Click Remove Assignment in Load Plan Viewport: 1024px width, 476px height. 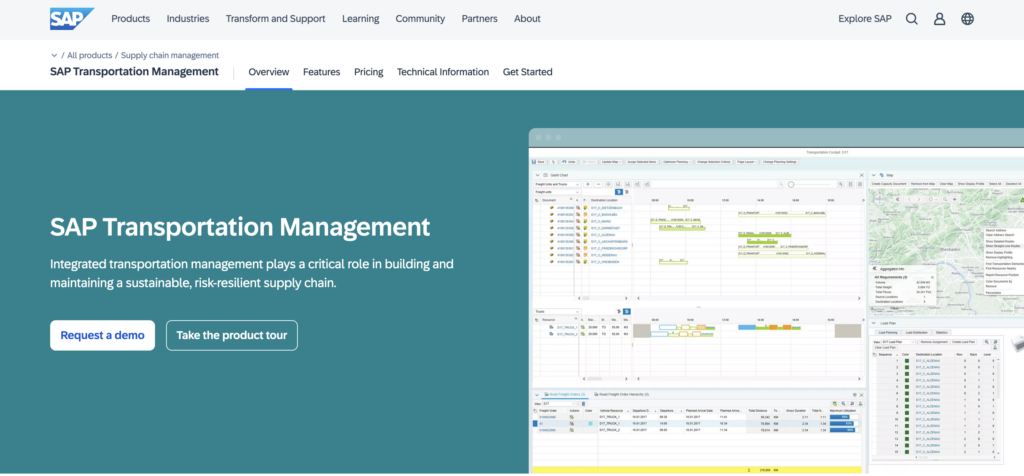[x=934, y=342]
